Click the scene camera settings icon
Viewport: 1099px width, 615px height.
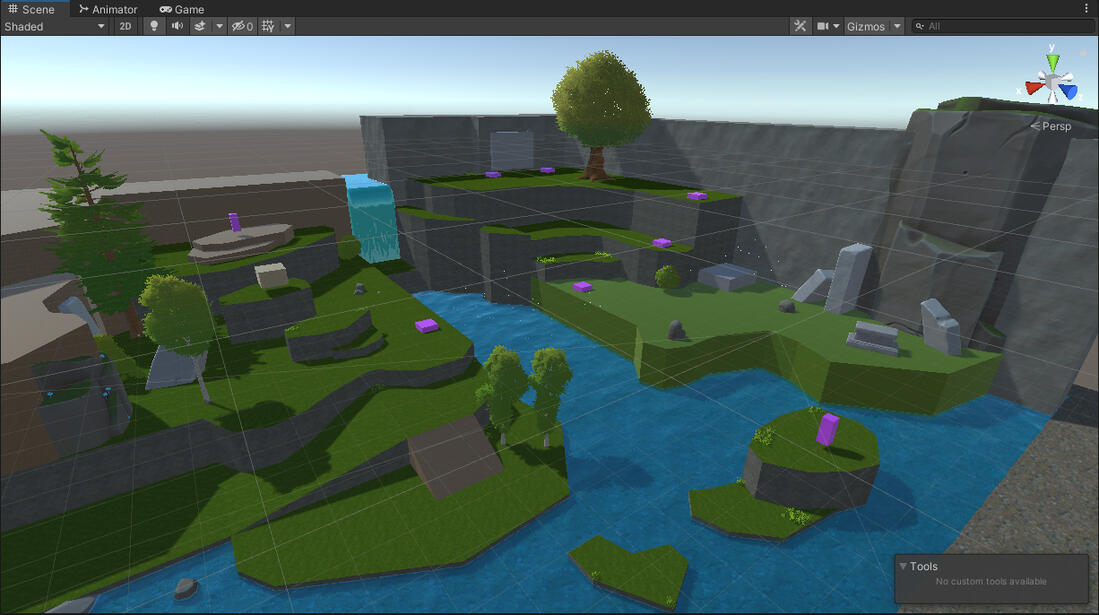tap(822, 26)
